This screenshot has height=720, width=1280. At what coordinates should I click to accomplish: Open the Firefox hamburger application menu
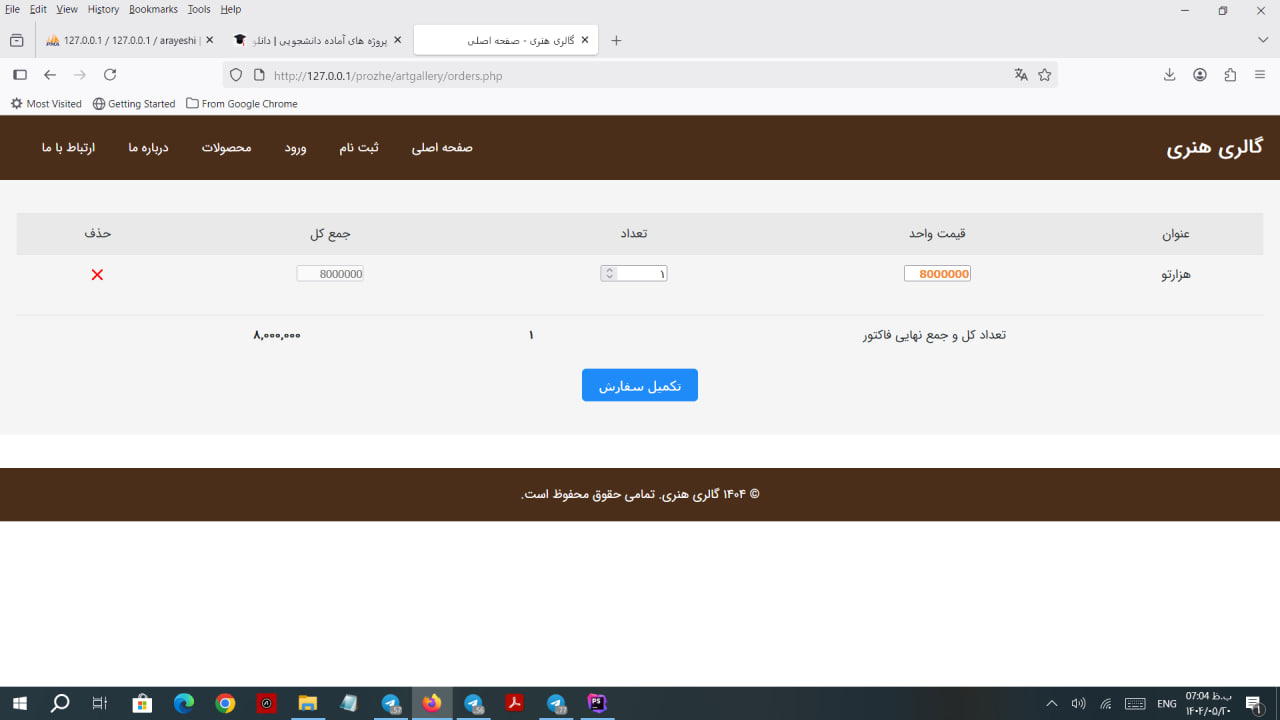click(1260, 75)
